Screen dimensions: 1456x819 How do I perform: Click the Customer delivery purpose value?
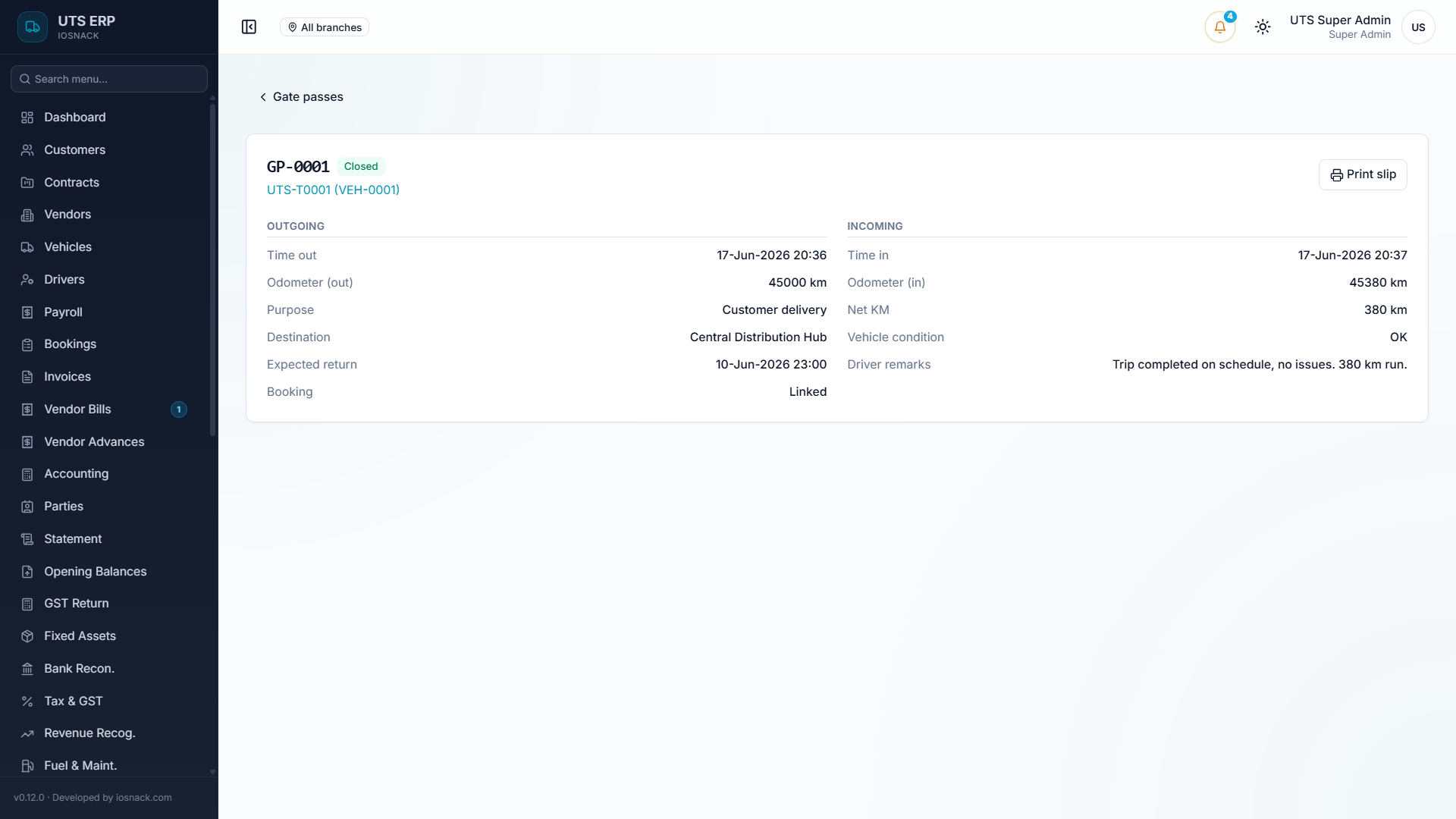(773, 310)
